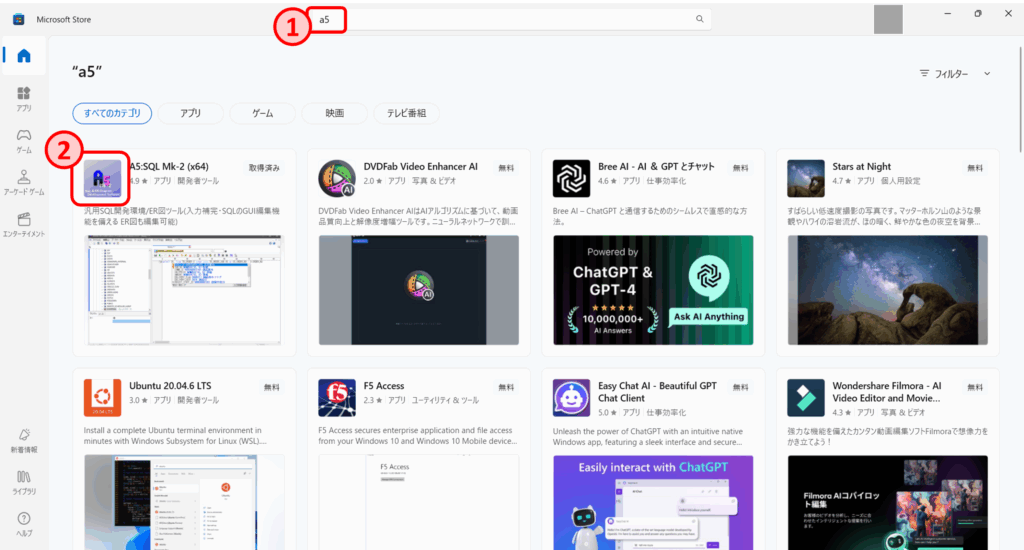Expand the フィルター dropdown chevron
The height and width of the screenshot is (550, 1024).
[987, 74]
